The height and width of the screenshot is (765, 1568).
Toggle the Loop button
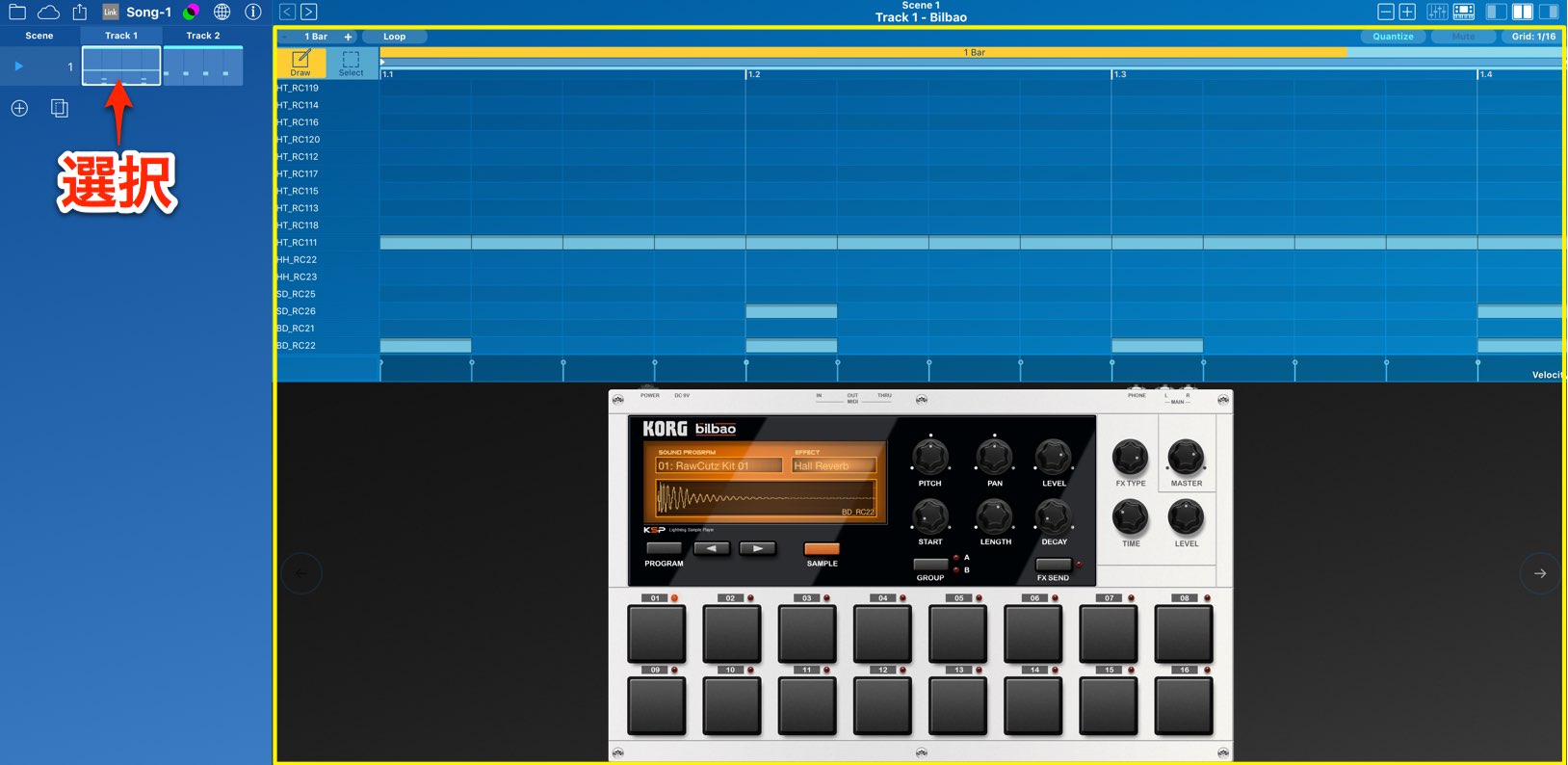pos(395,37)
